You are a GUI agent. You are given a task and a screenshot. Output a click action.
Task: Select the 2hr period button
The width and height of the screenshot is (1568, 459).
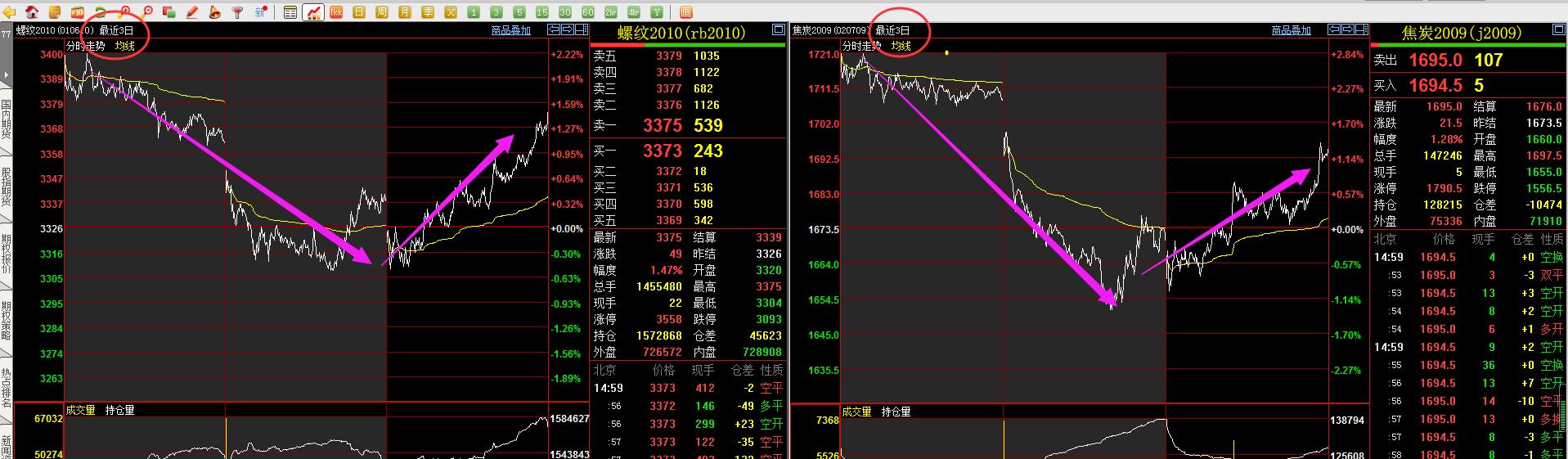pyautogui.click(x=611, y=12)
